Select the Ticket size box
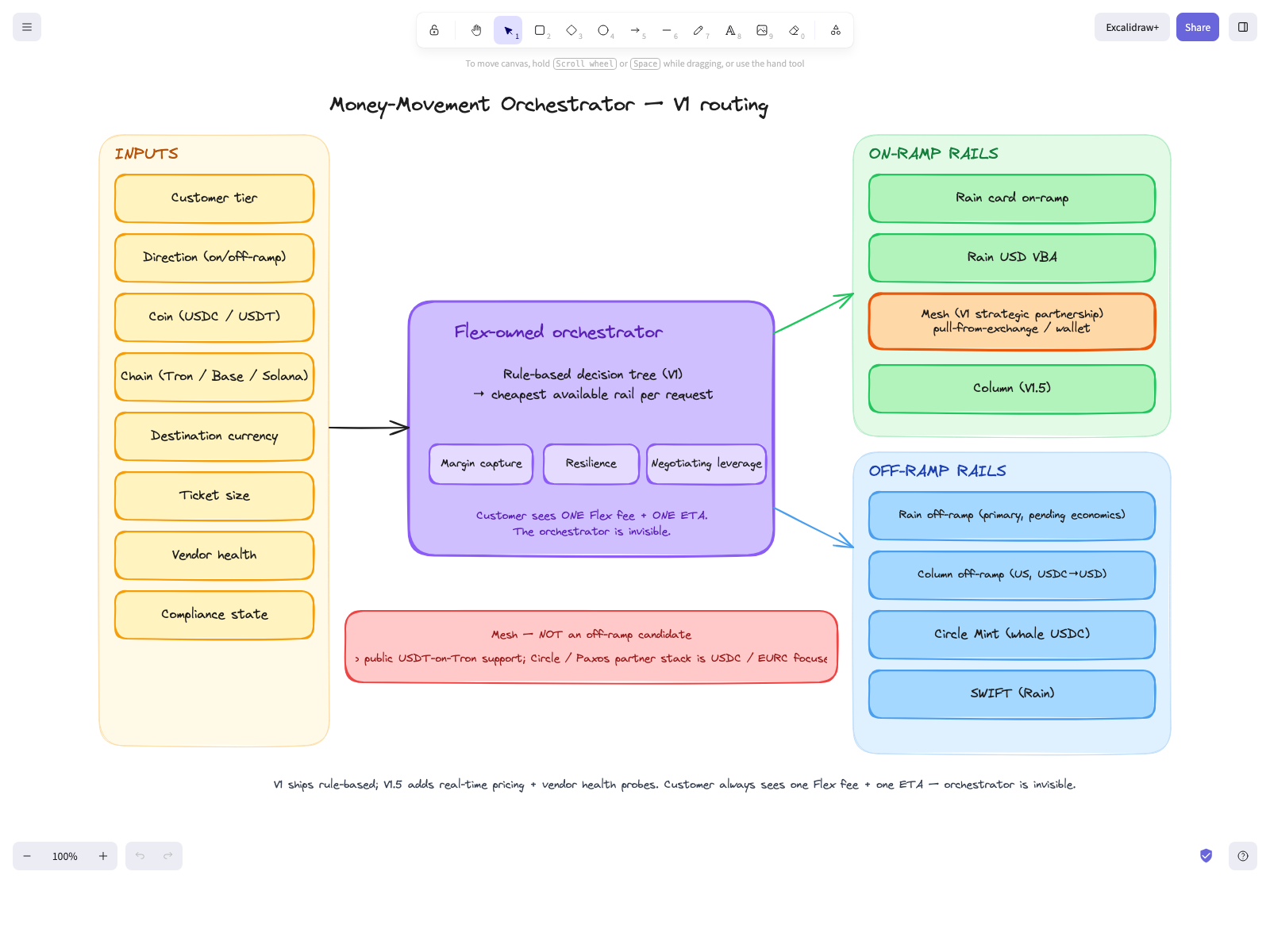The image size is (1270, 952). 214,496
